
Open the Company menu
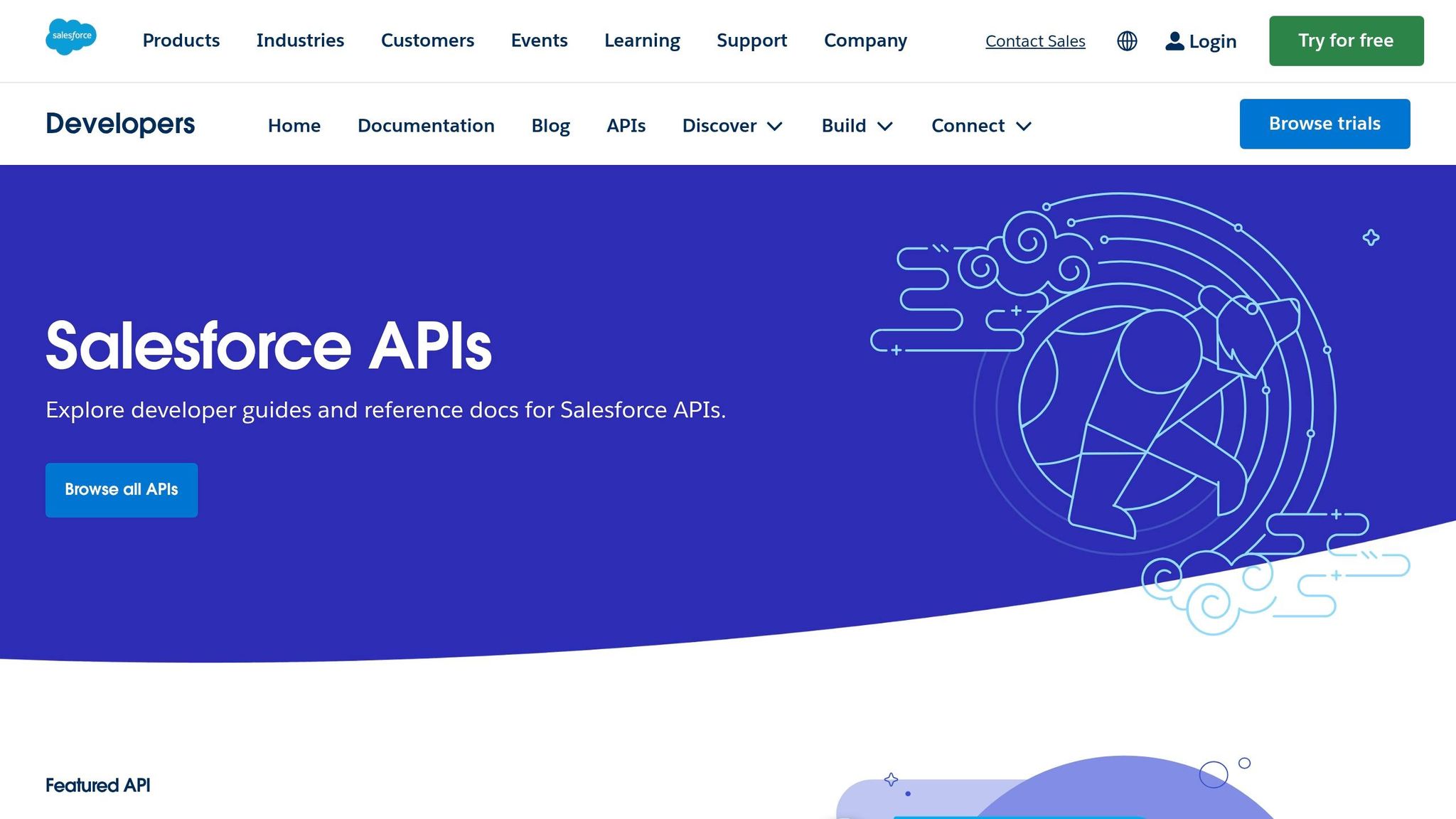(x=865, y=41)
